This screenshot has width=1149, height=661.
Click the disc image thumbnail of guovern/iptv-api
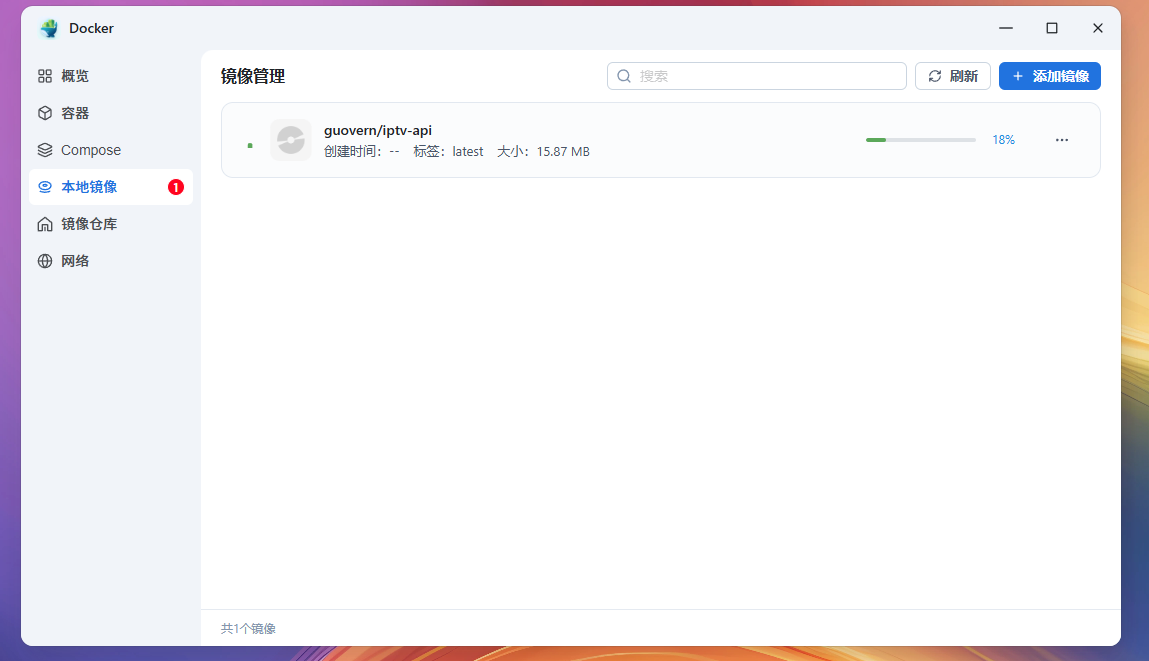click(x=291, y=140)
